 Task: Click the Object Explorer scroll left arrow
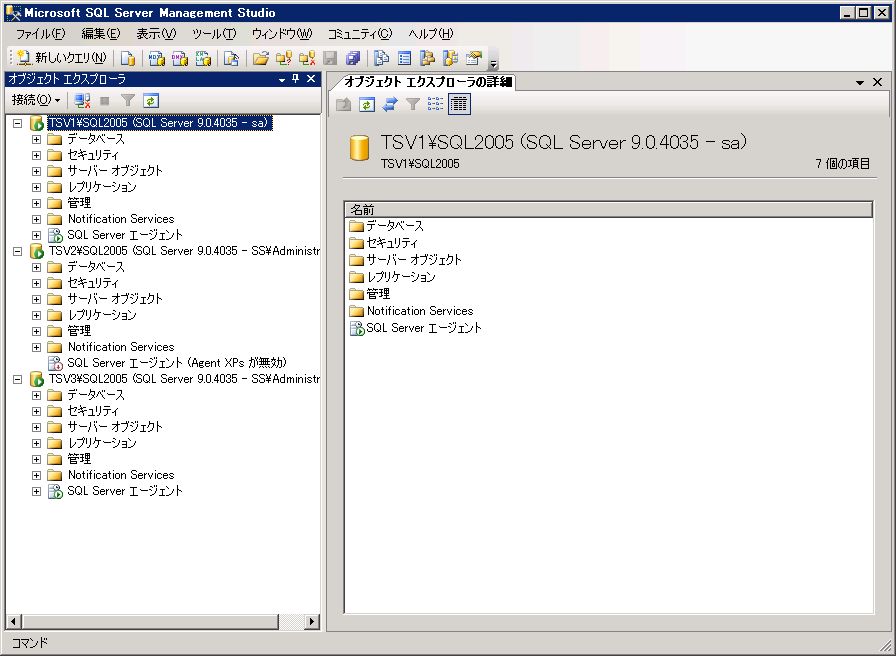click(14, 621)
